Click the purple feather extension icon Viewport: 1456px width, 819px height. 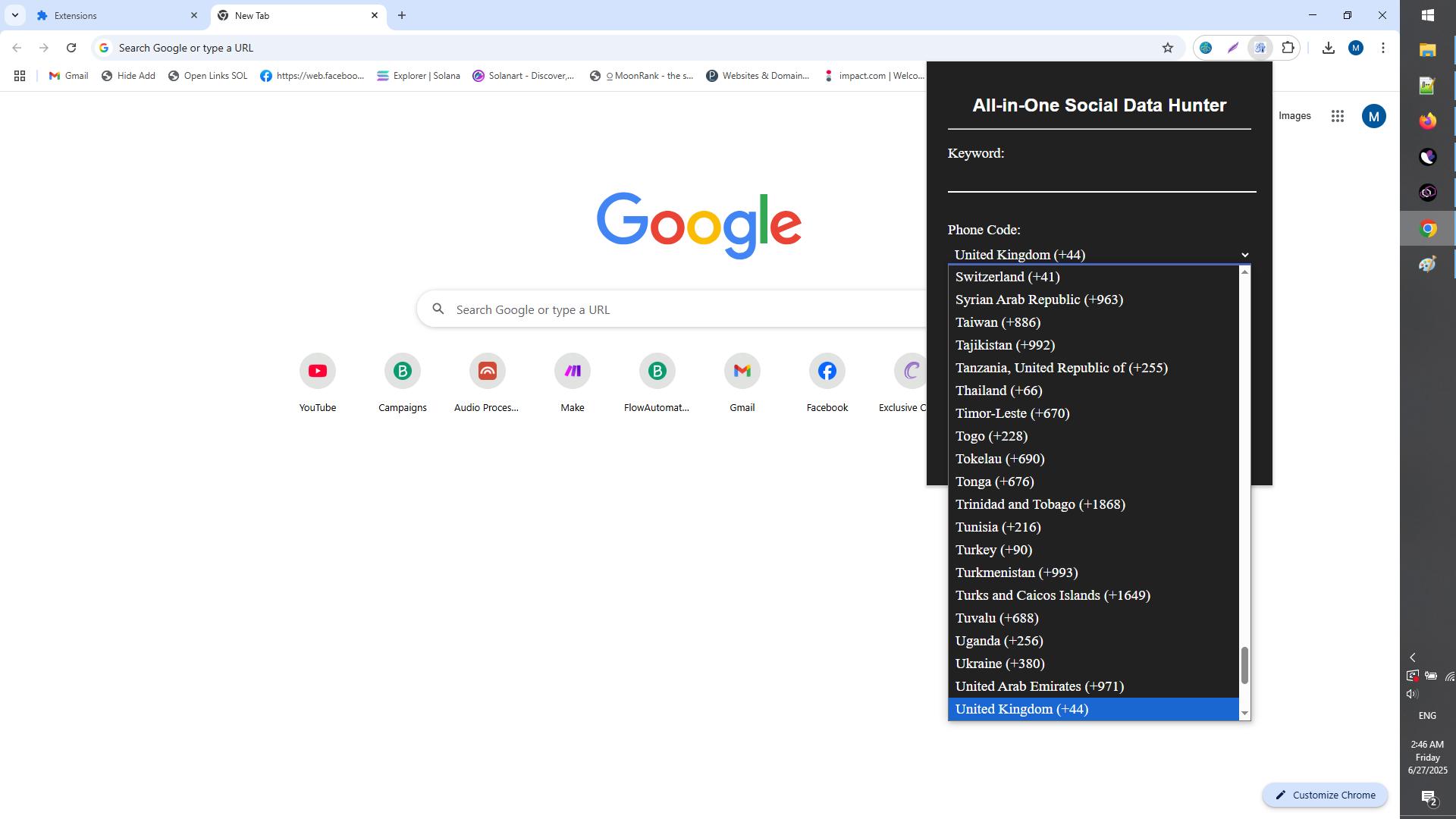(x=1233, y=47)
